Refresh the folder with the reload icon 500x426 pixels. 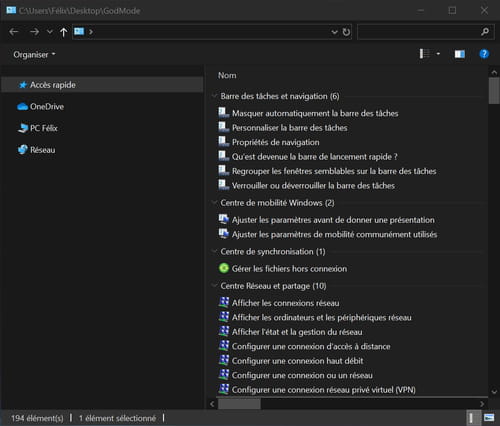tap(346, 32)
